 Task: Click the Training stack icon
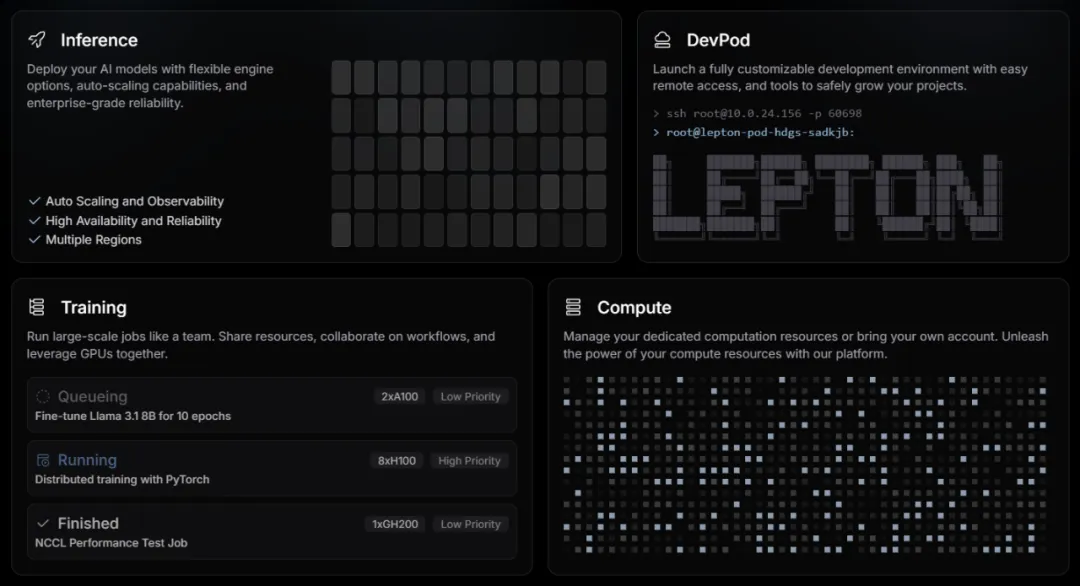coord(37,307)
